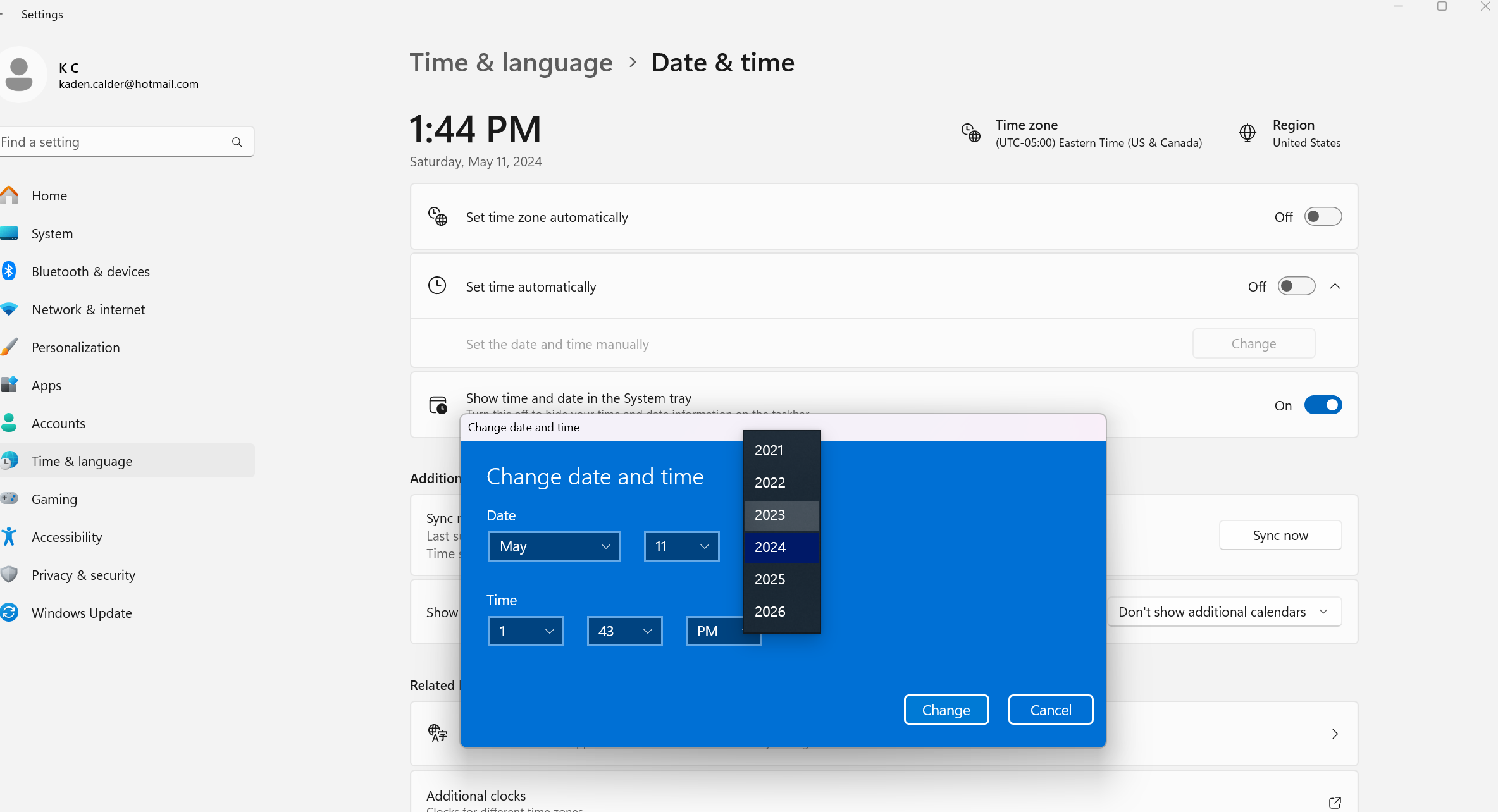This screenshot has height=812, width=1498.
Task: Click the Find a setting field
Action: click(x=114, y=142)
